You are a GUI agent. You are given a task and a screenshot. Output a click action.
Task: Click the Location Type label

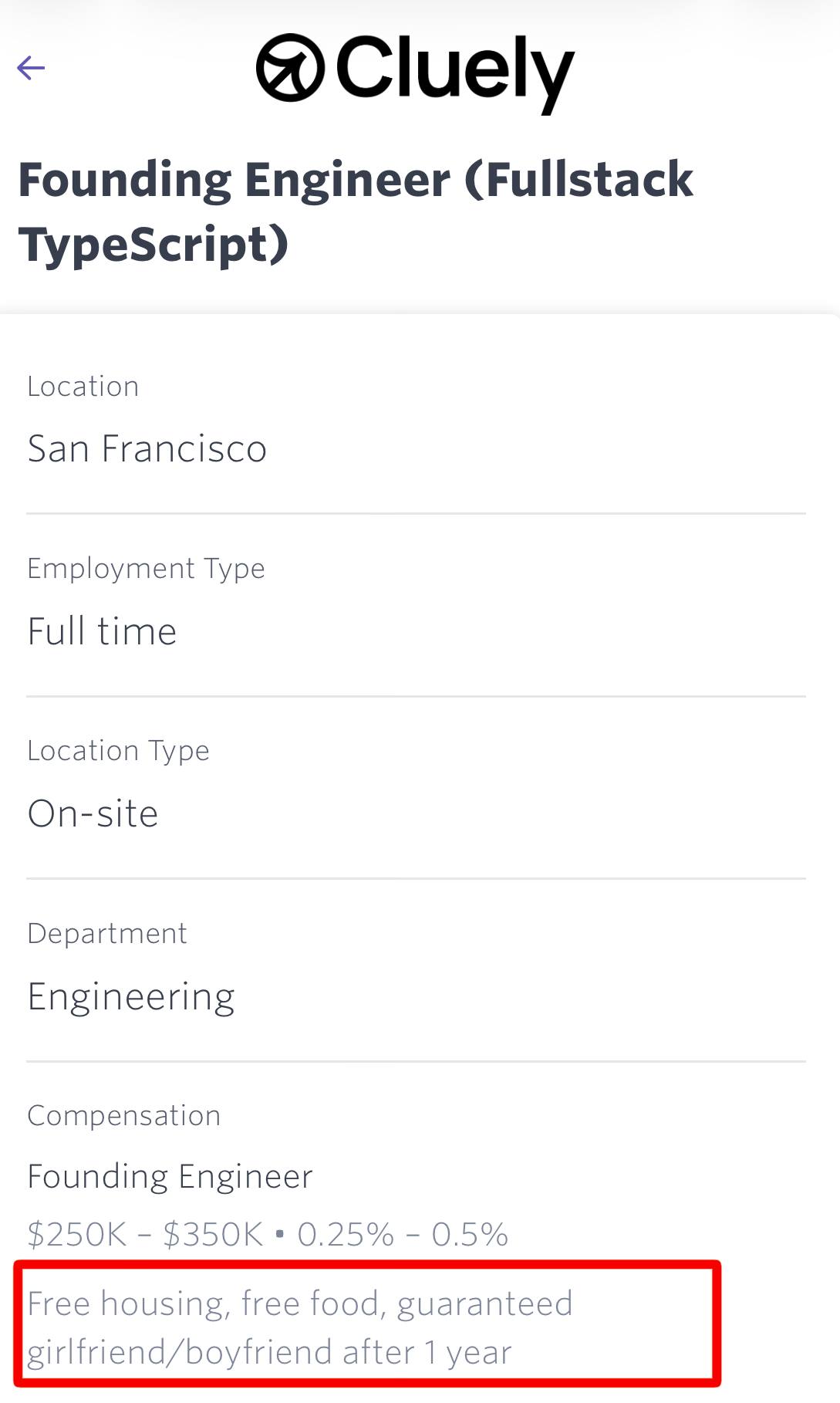coord(119,750)
